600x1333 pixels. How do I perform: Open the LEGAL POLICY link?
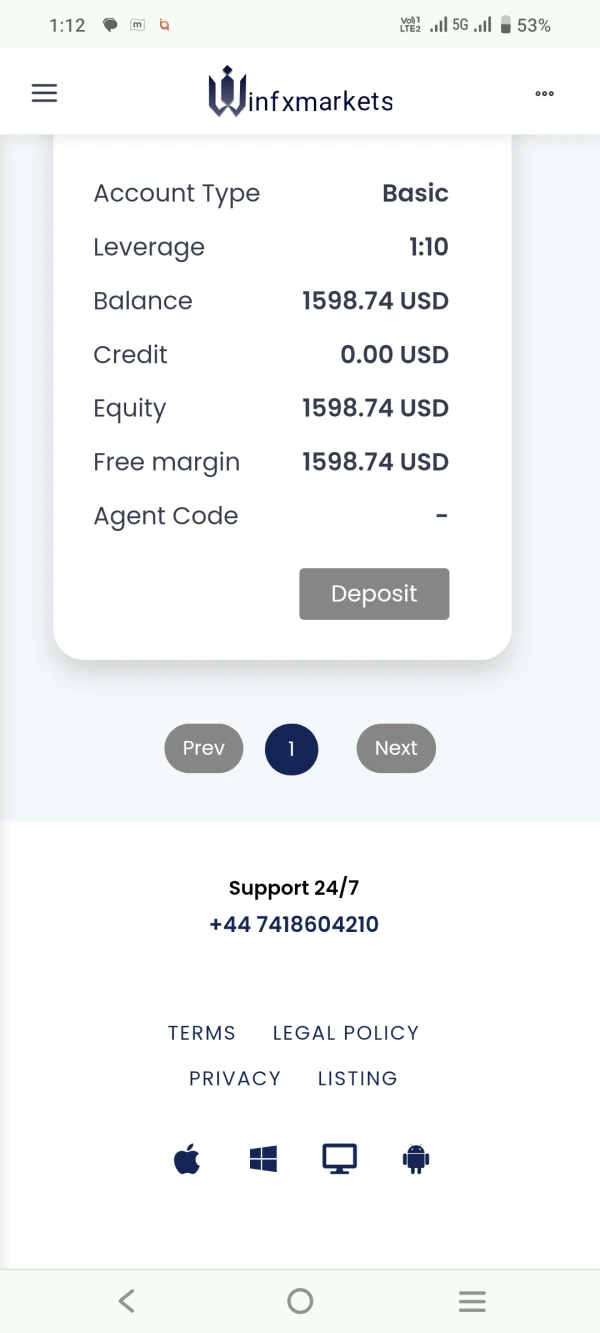[346, 1033]
